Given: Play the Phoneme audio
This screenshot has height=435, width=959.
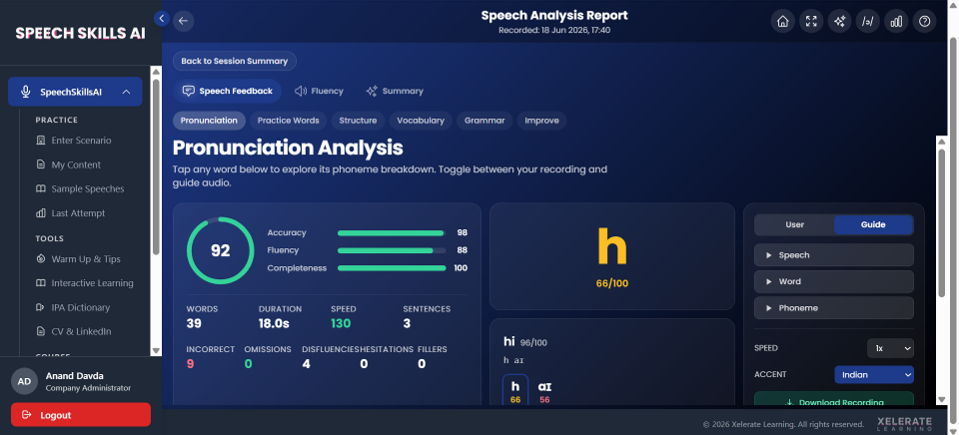Looking at the screenshot, I should tap(834, 308).
